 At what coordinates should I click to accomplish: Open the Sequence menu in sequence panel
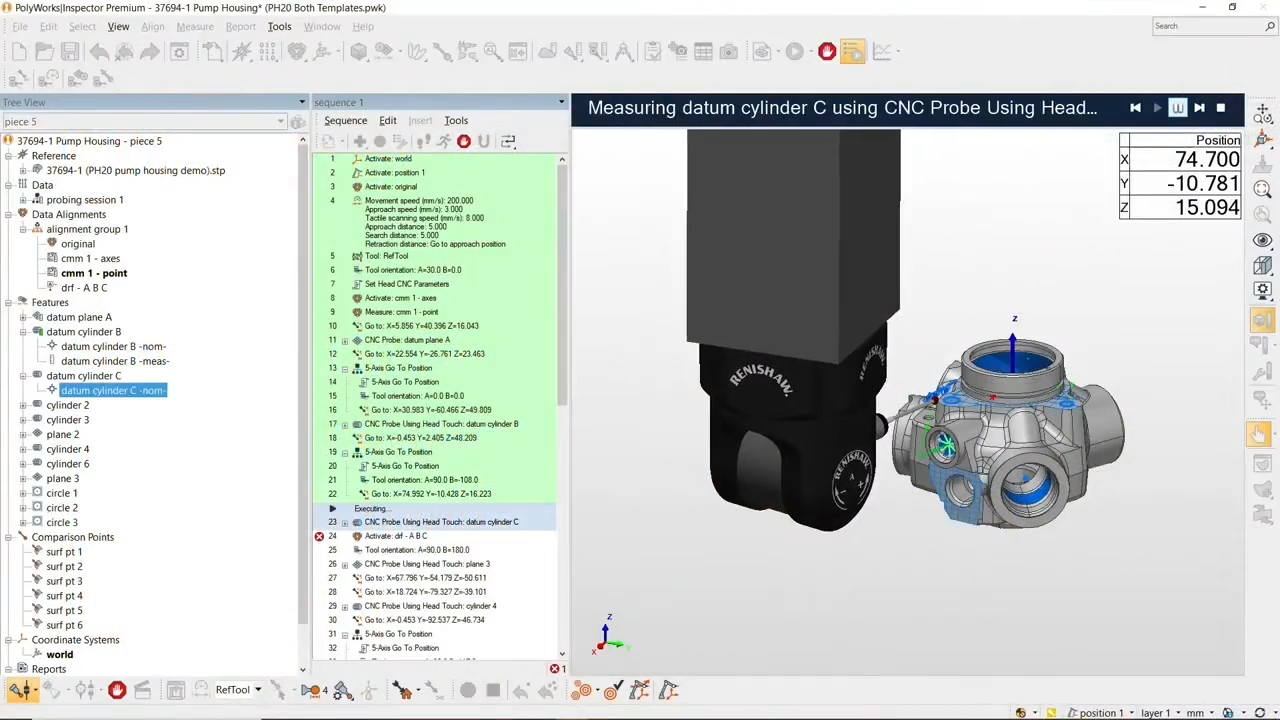[x=345, y=120]
